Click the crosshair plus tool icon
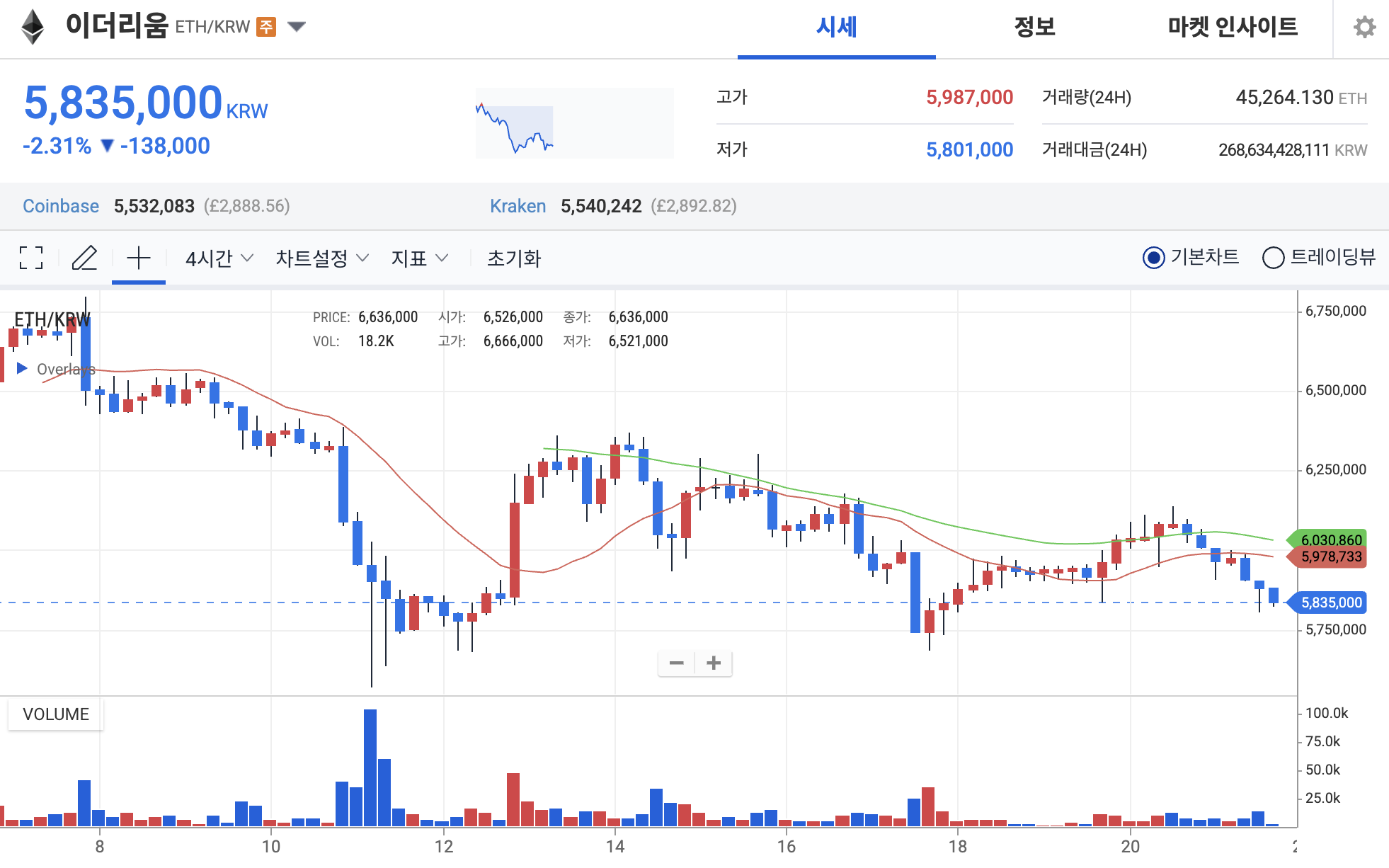 click(x=139, y=258)
